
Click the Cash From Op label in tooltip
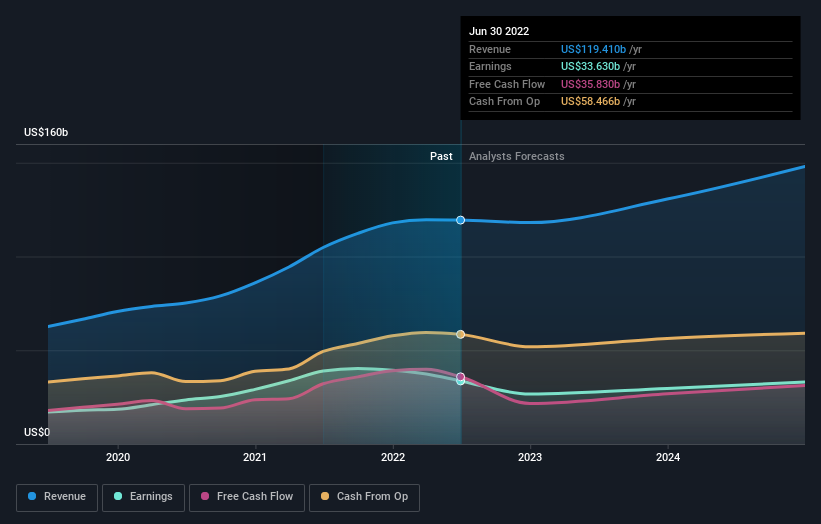(504, 102)
